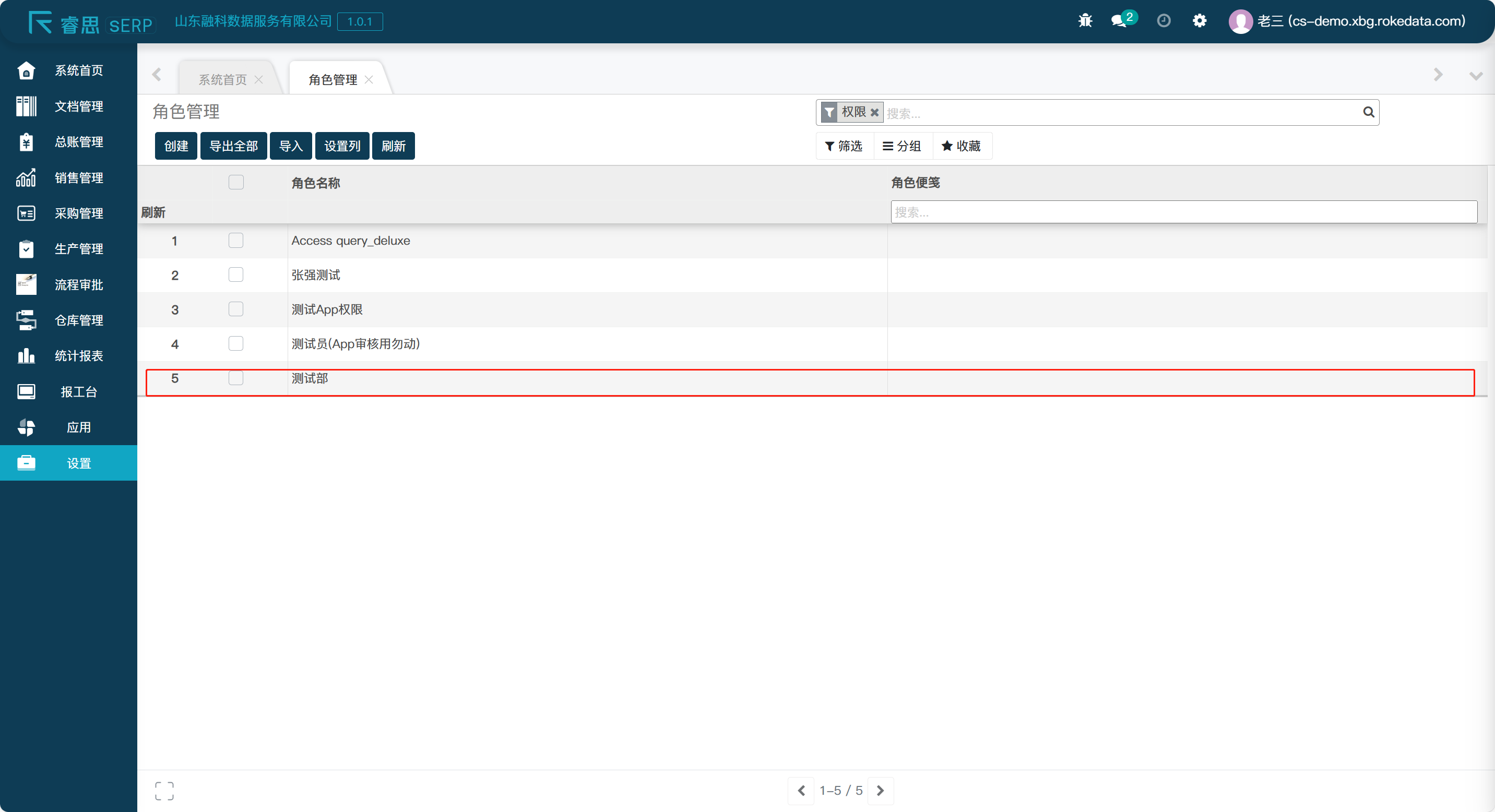Toggle fullscreen mode icon at bottom left

pos(164,791)
